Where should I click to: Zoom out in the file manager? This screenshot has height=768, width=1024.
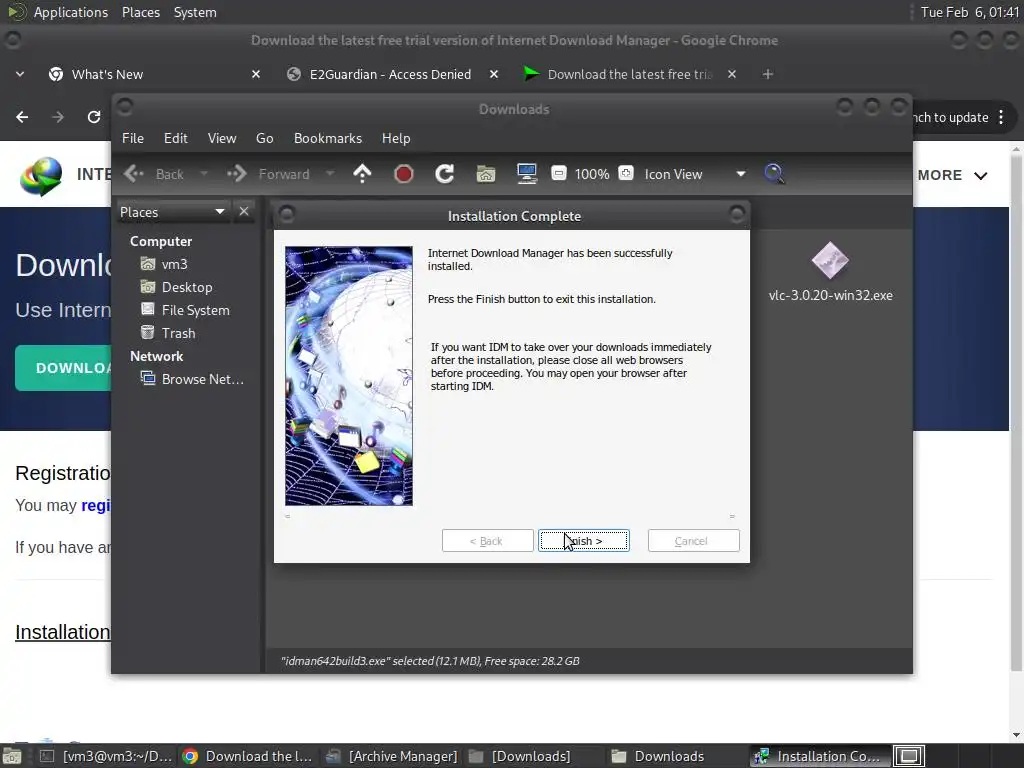559,174
